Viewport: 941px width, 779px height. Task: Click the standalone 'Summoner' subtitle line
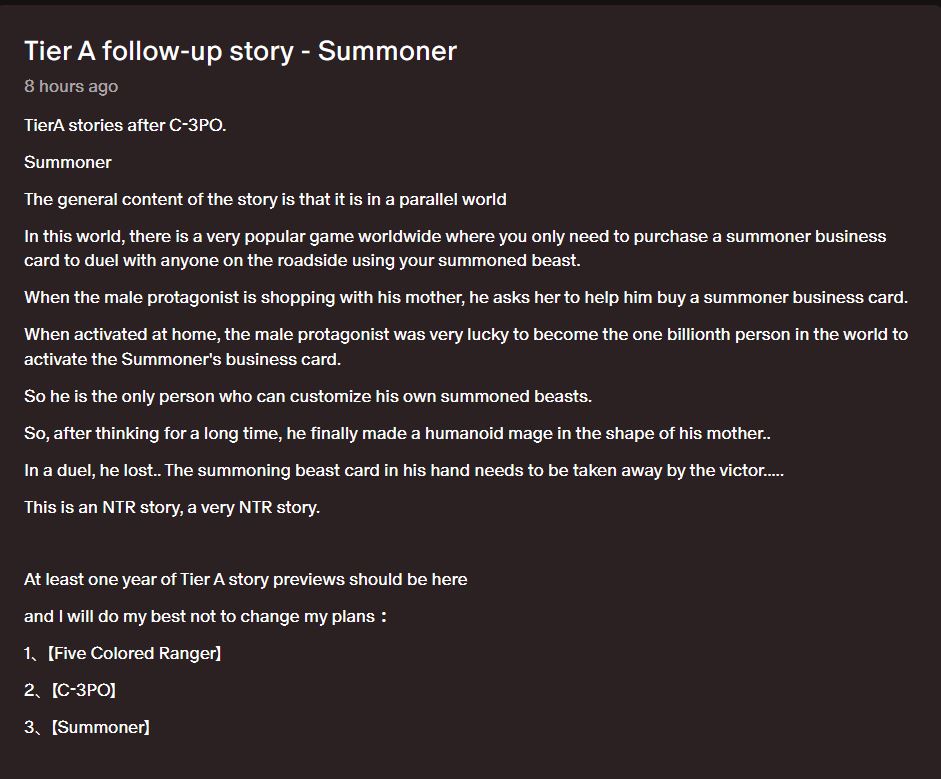[68, 162]
